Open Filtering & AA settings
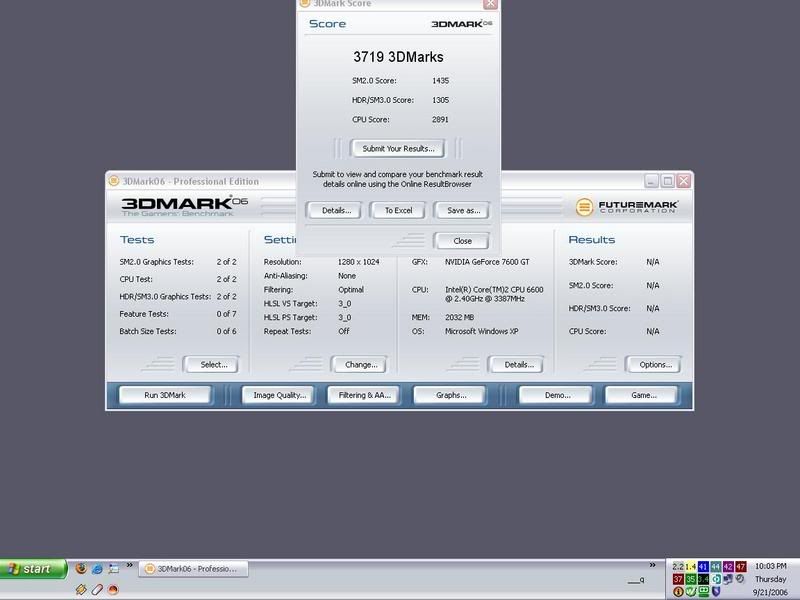The width and height of the screenshot is (800, 600). [x=364, y=395]
